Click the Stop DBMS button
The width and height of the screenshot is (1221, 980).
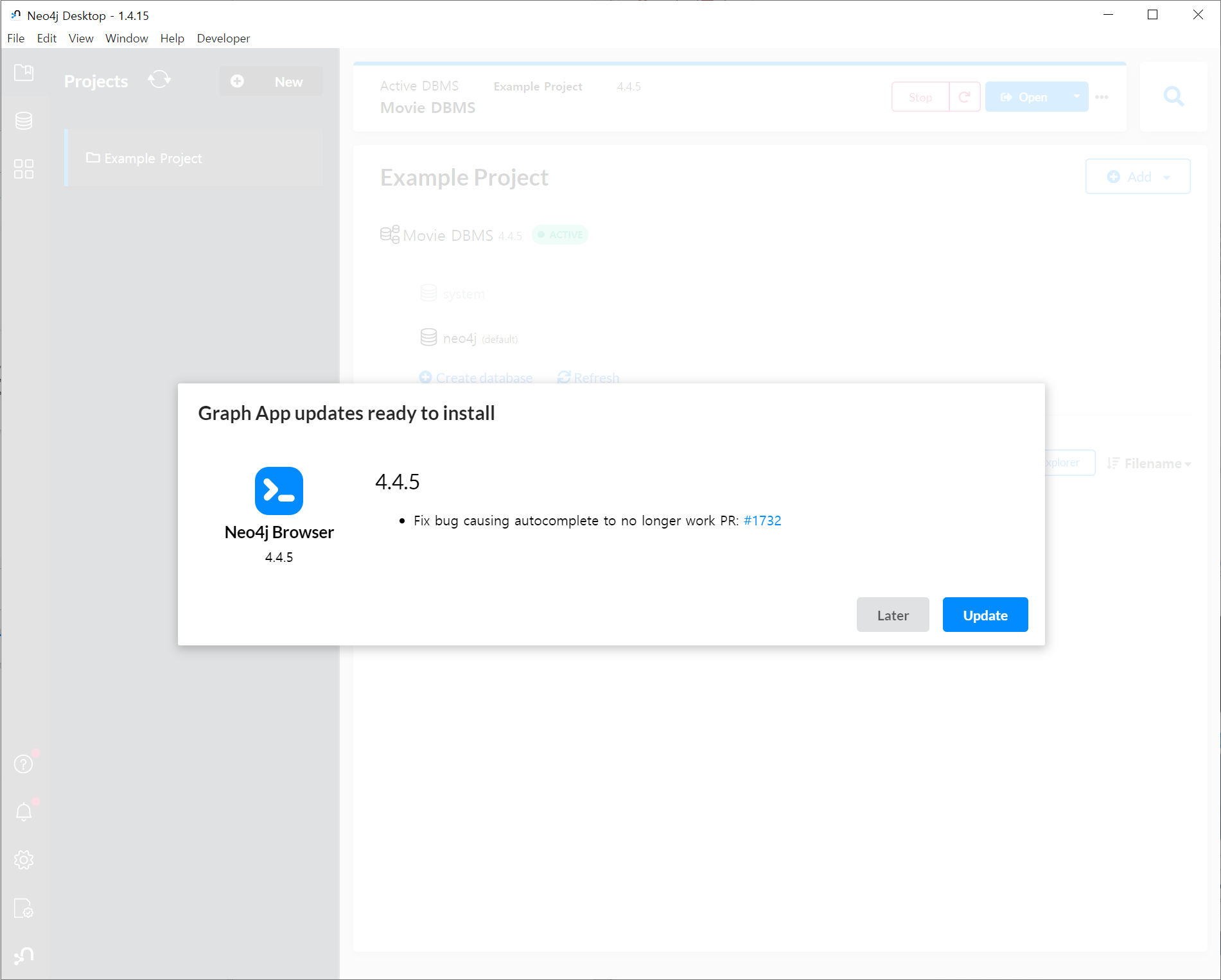[920, 97]
